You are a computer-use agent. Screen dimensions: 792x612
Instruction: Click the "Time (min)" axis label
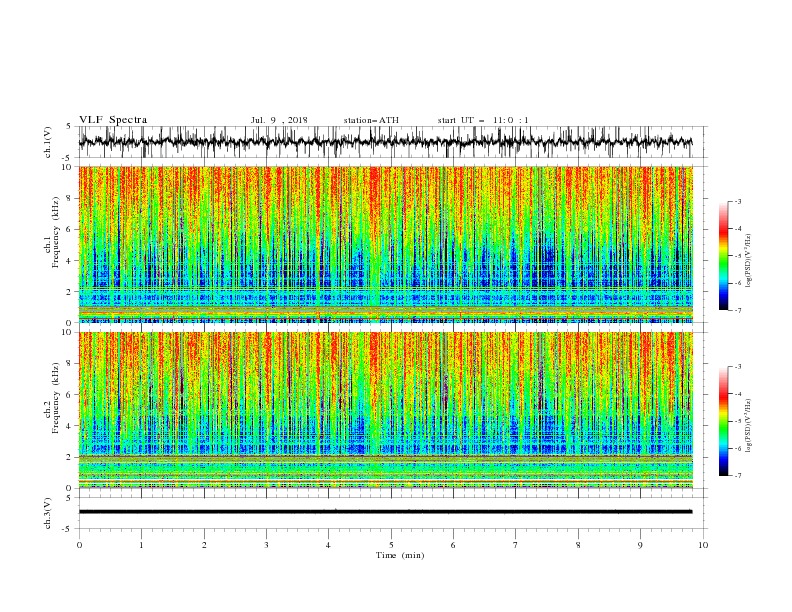pos(400,555)
